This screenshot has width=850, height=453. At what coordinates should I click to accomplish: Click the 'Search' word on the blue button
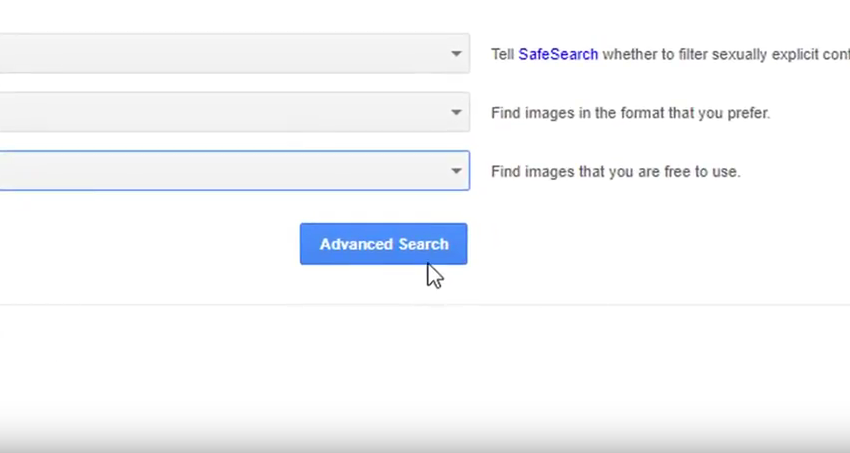[423, 244]
